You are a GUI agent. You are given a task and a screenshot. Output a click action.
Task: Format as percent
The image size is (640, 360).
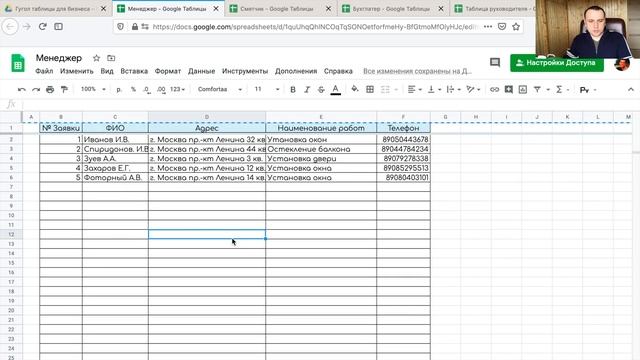click(x=133, y=89)
